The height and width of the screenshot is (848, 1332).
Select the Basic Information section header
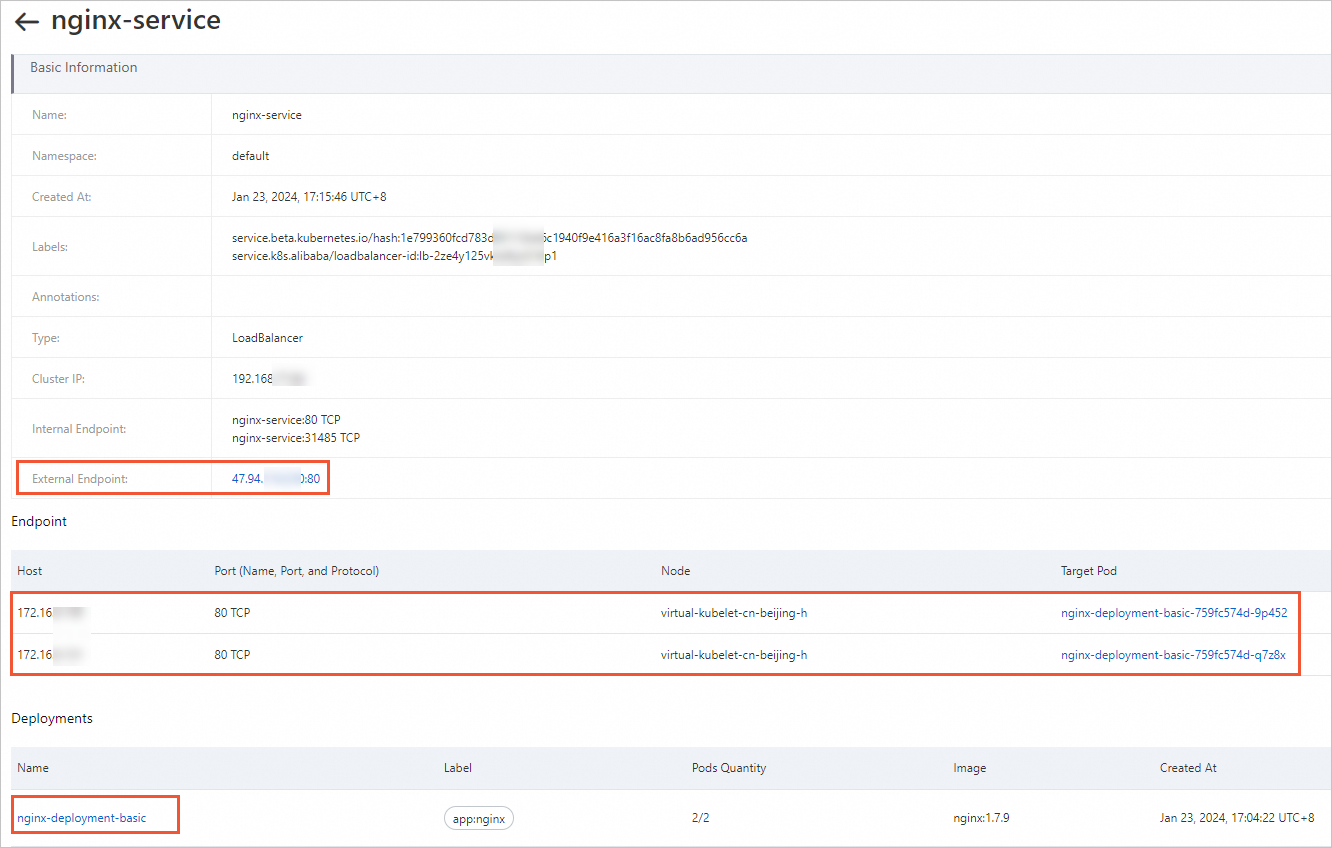pyautogui.click(x=84, y=68)
